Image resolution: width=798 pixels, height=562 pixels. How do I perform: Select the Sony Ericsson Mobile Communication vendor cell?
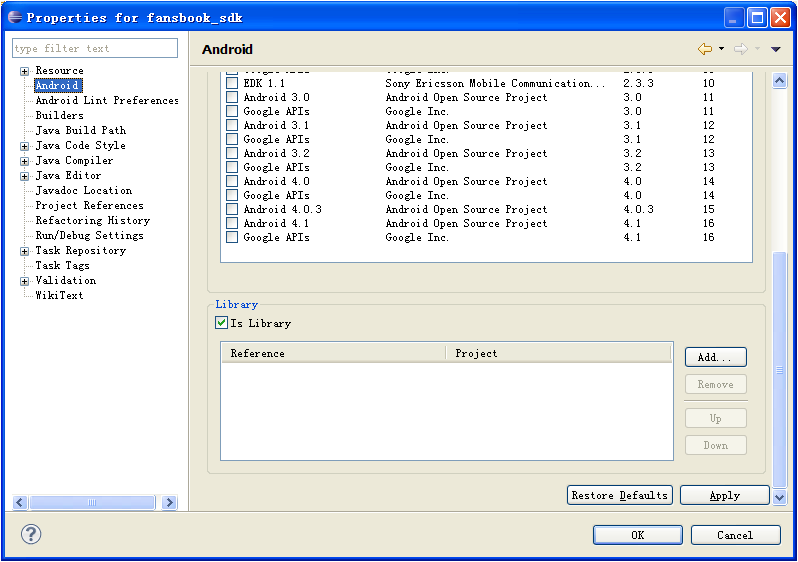coord(495,83)
